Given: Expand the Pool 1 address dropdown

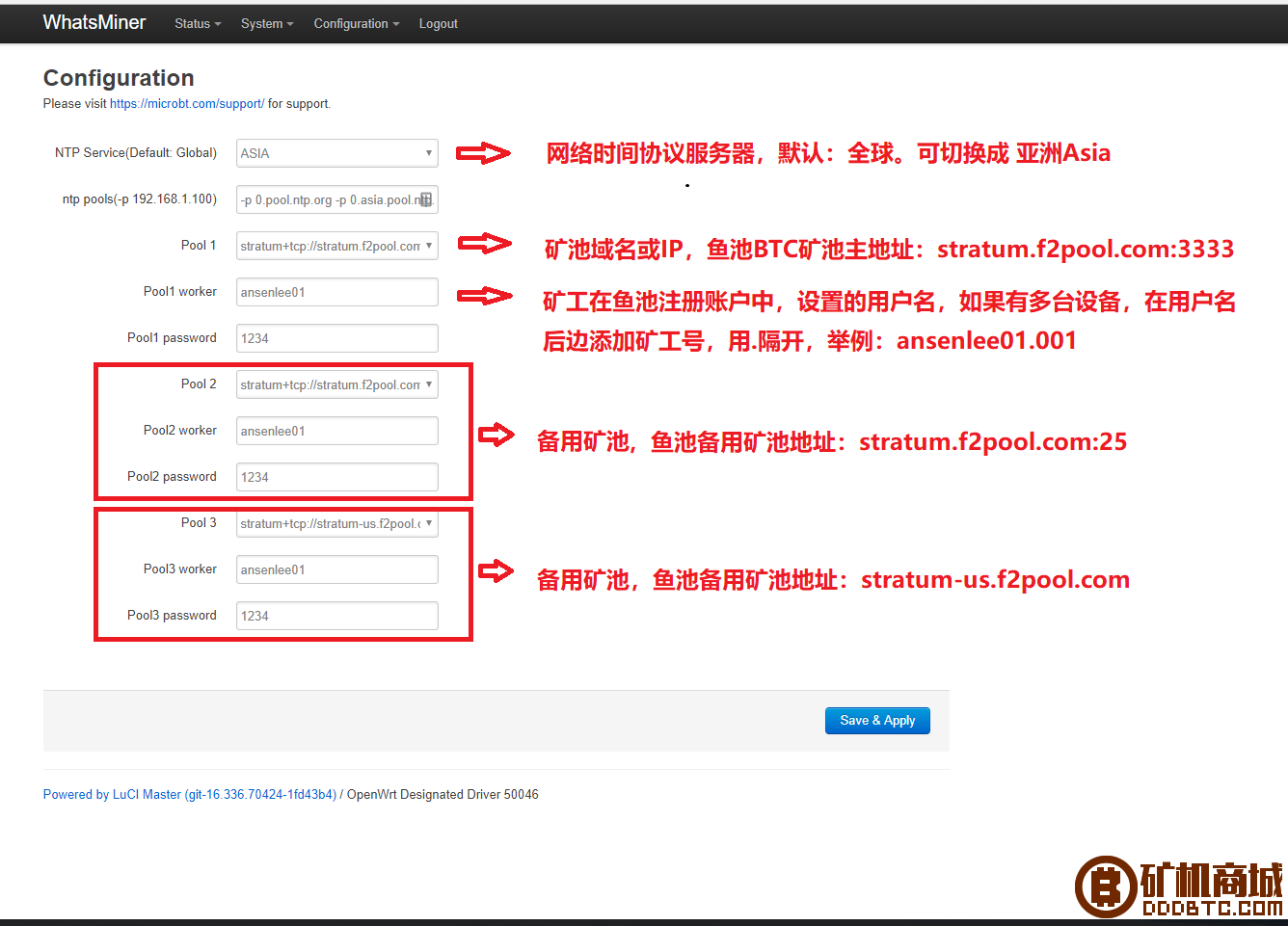Looking at the screenshot, I should tap(337, 246).
